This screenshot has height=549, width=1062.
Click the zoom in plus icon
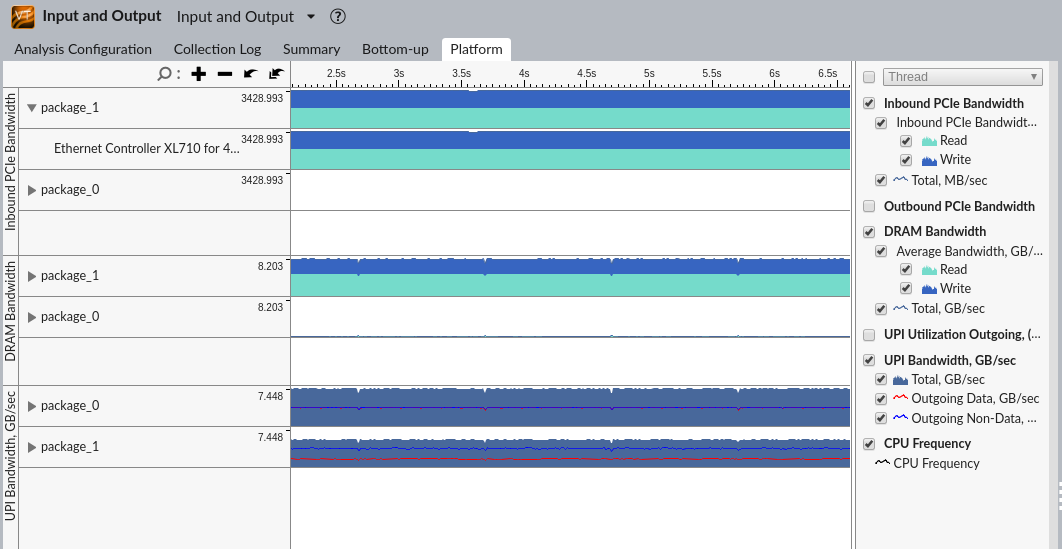(x=199, y=73)
